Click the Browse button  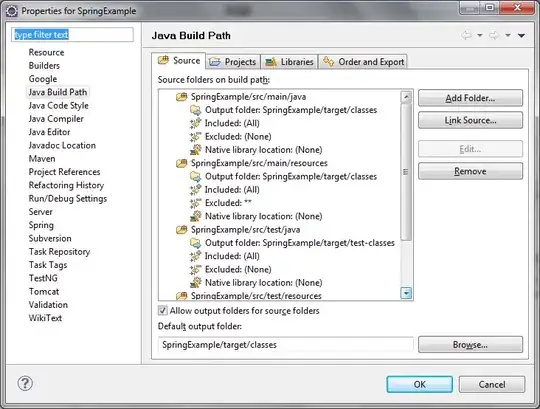pos(470,345)
